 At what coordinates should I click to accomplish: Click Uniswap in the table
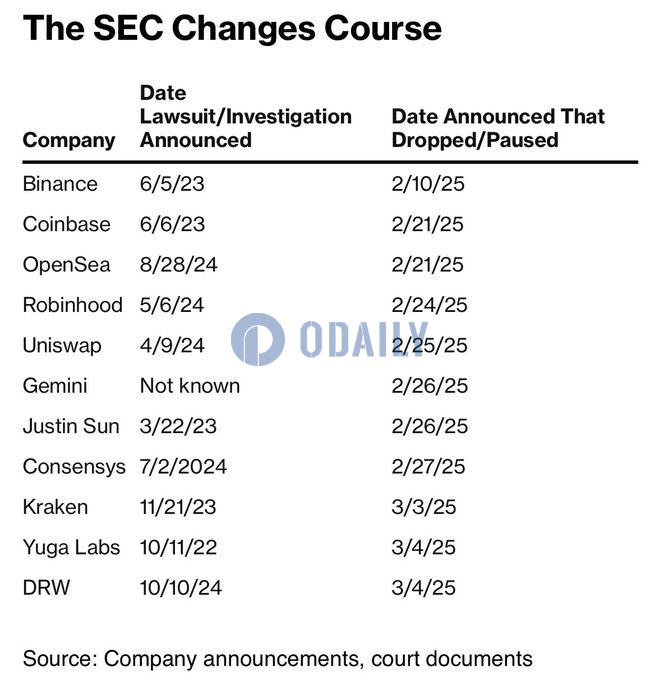click(62, 346)
